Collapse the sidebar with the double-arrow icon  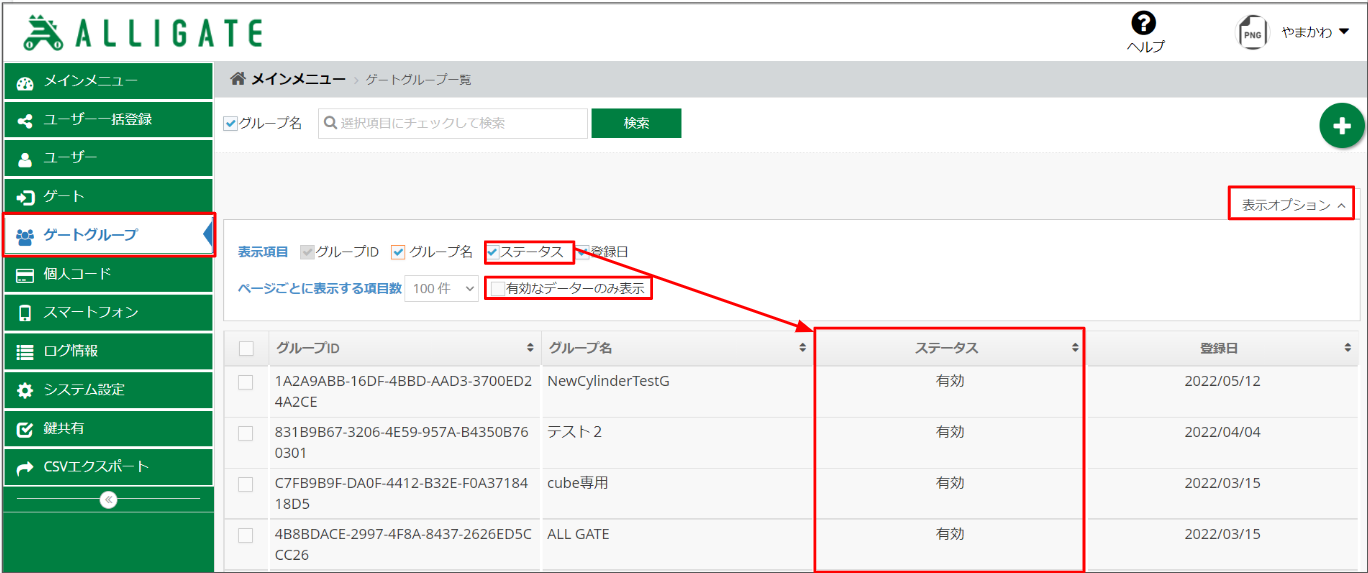[109, 499]
